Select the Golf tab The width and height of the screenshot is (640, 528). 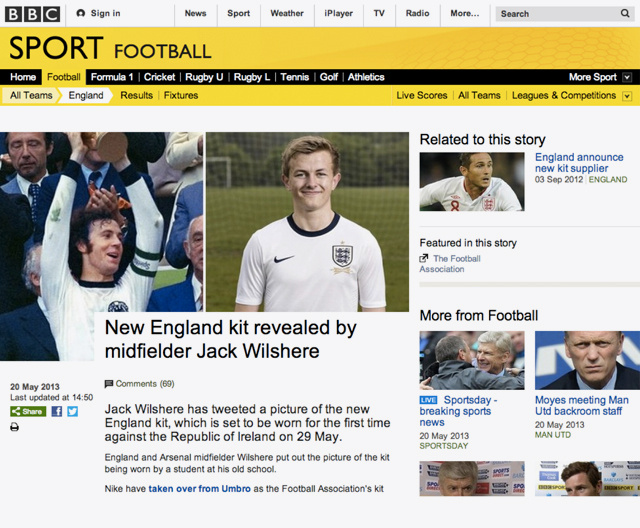[x=329, y=77]
